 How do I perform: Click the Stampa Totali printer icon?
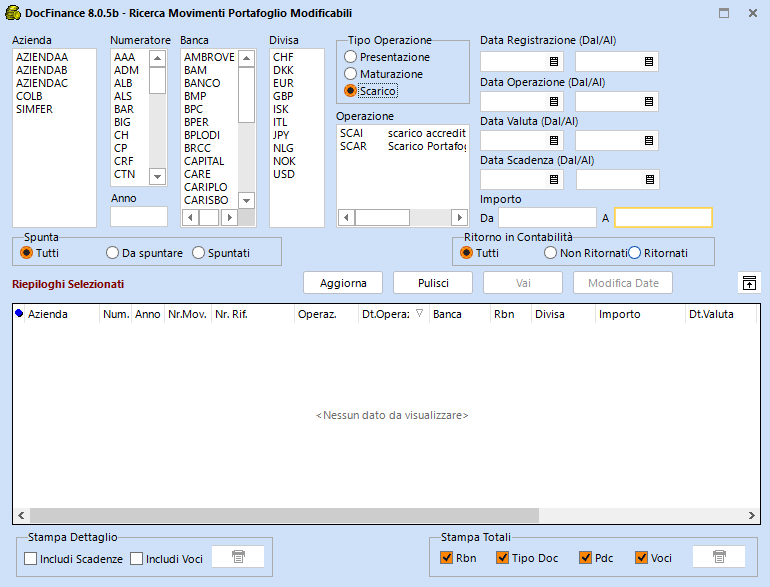[x=719, y=557]
